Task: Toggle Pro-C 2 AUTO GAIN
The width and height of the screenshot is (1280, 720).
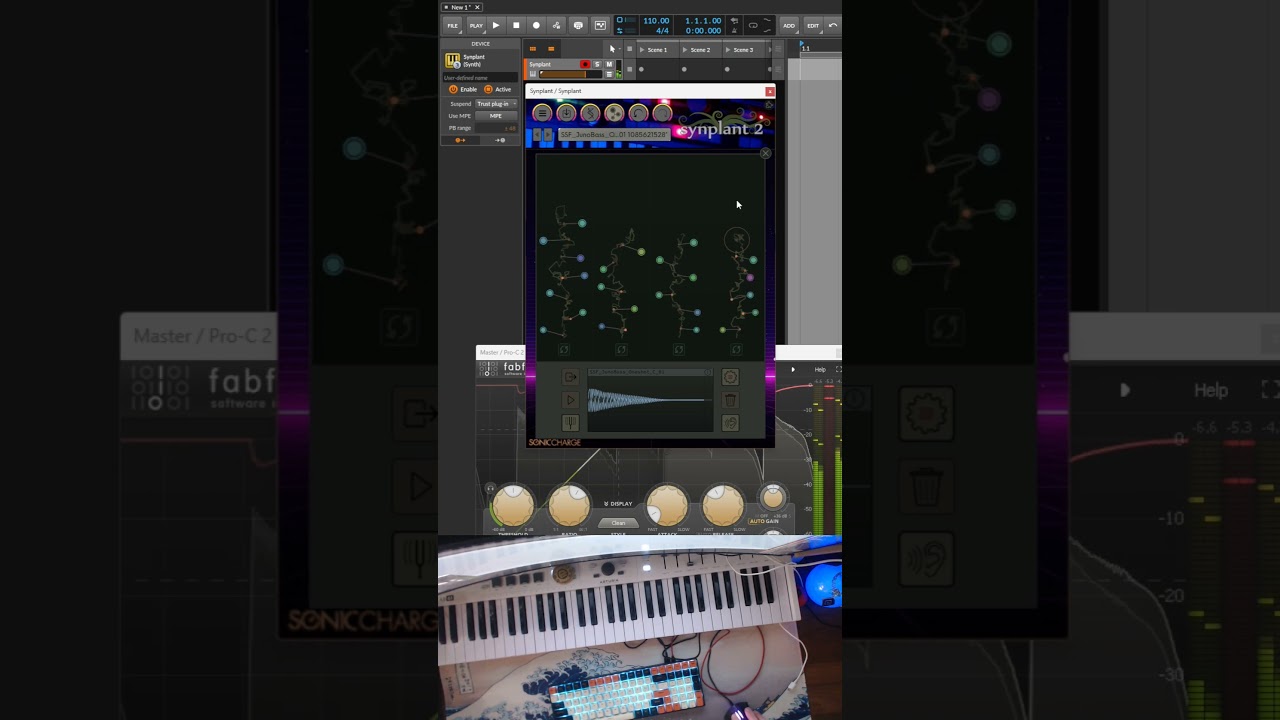Action: (764, 521)
